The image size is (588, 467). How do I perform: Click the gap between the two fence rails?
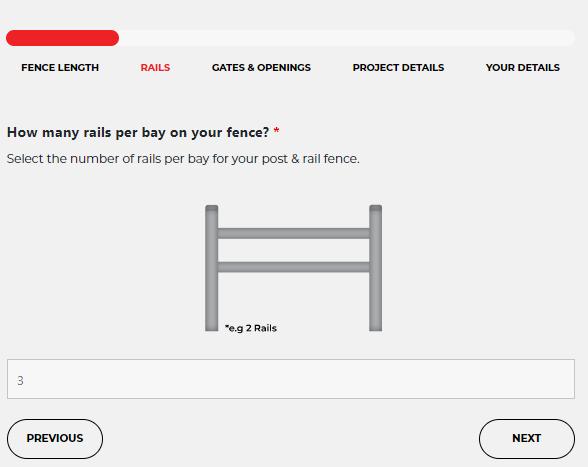(x=294, y=250)
